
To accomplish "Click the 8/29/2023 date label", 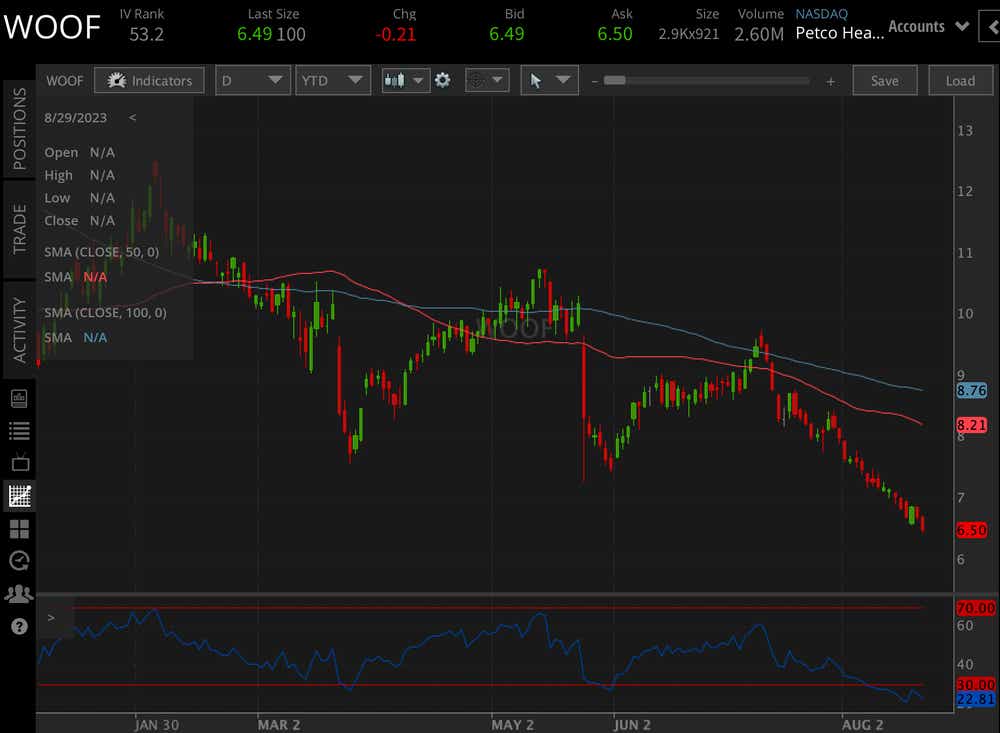I will point(75,118).
